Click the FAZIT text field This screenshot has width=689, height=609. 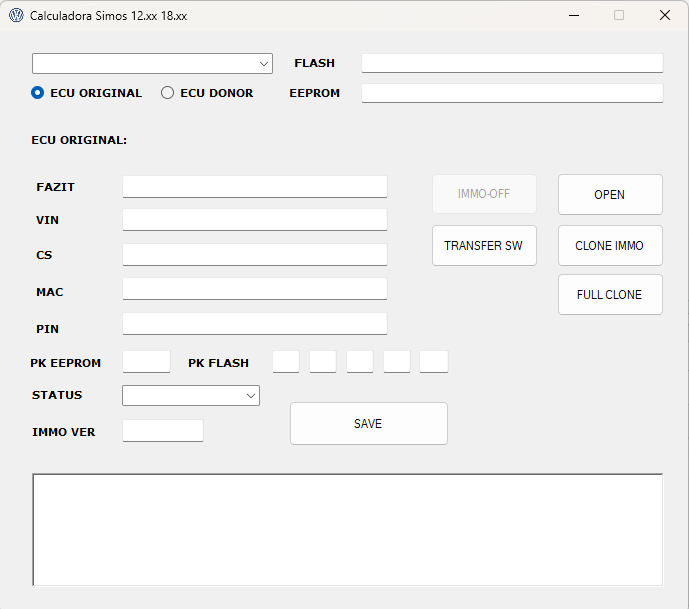click(254, 187)
